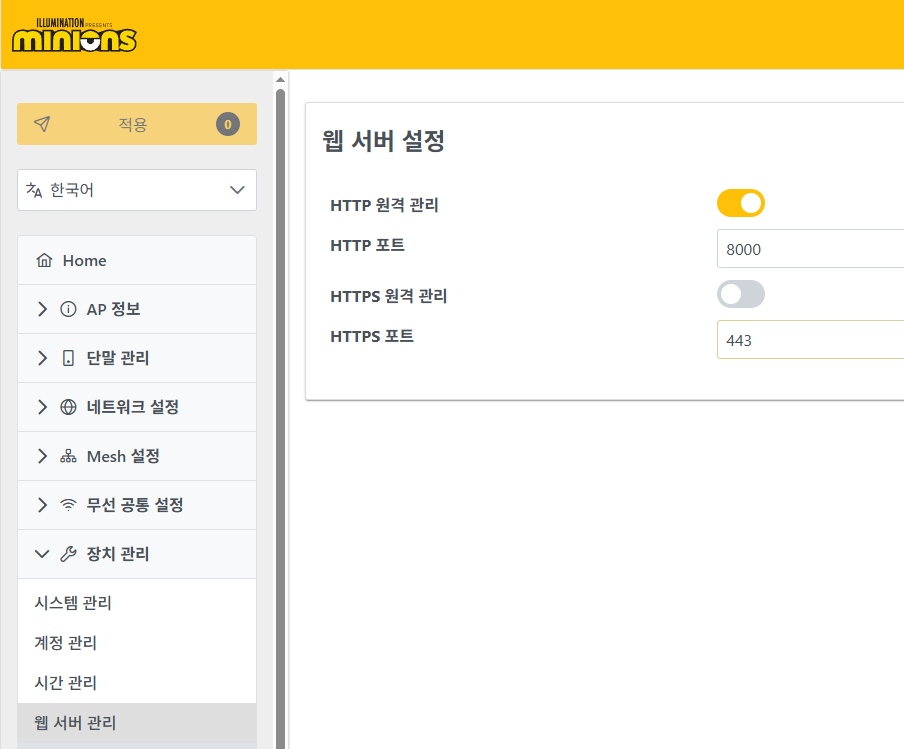
Task: Click the Mesh 설정 network nodes icon
Action: coord(68,457)
